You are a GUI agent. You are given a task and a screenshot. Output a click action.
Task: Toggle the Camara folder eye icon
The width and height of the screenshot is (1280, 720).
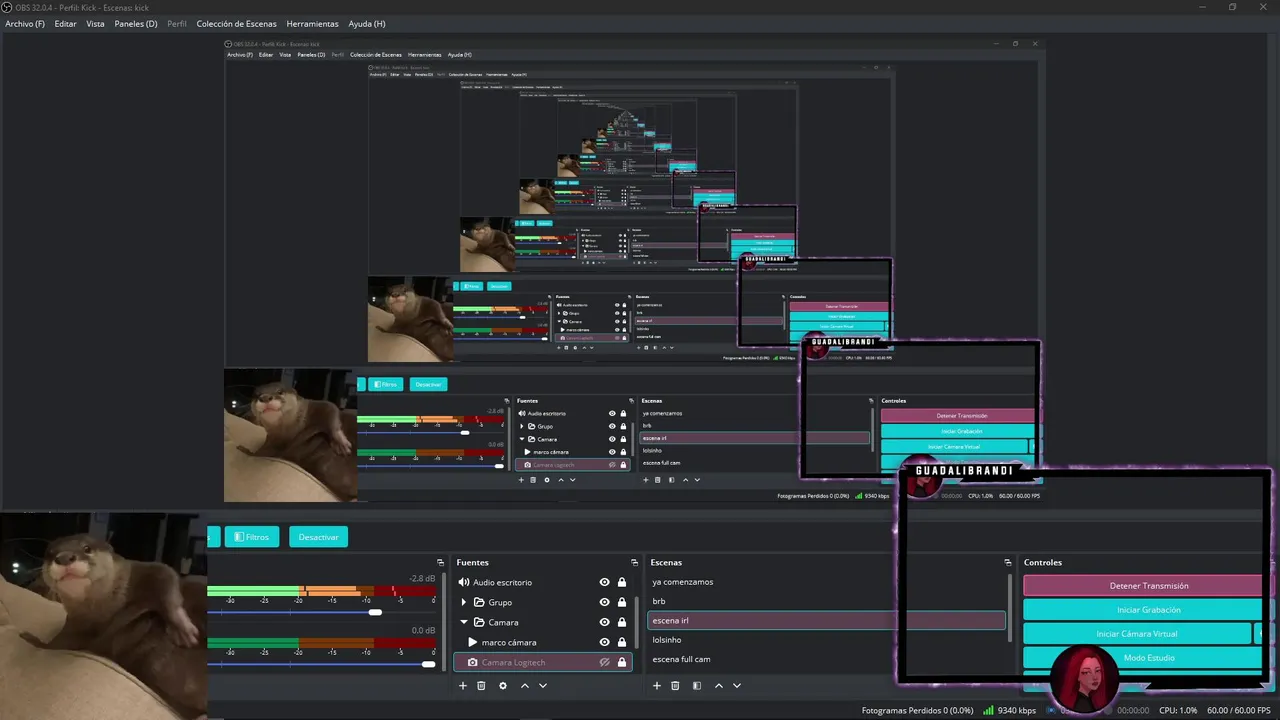click(604, 622)
